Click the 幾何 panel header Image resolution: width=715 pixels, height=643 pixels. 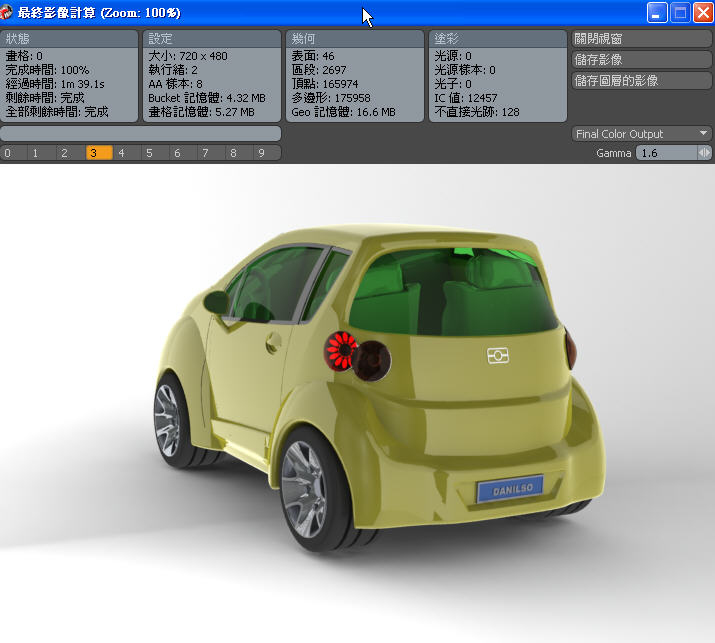click(x=355, y=39)
